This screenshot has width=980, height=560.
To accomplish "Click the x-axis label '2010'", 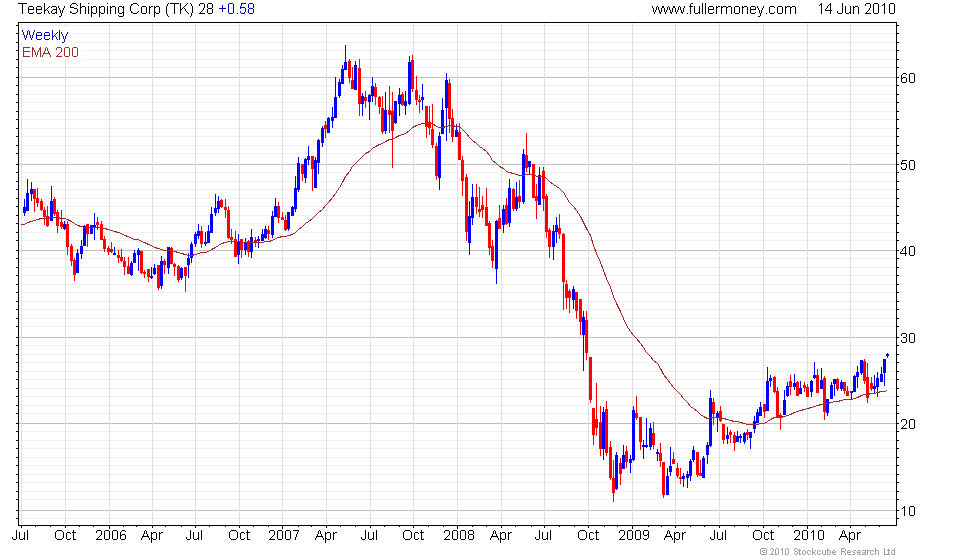I will point(809,536).
